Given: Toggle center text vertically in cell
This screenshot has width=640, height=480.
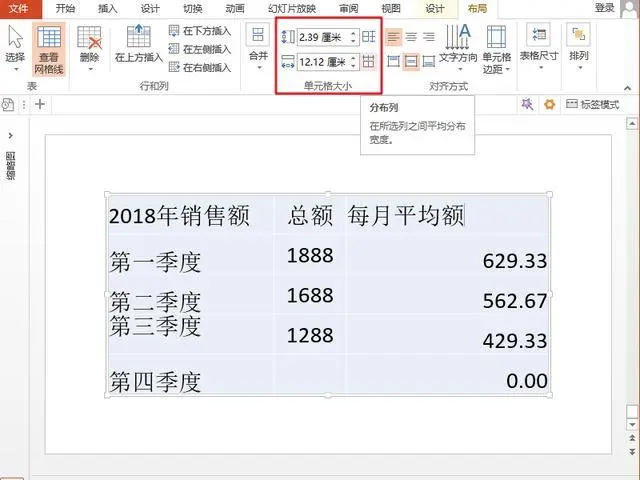Looking at the screenshot, I should click(x=411, y=62).
